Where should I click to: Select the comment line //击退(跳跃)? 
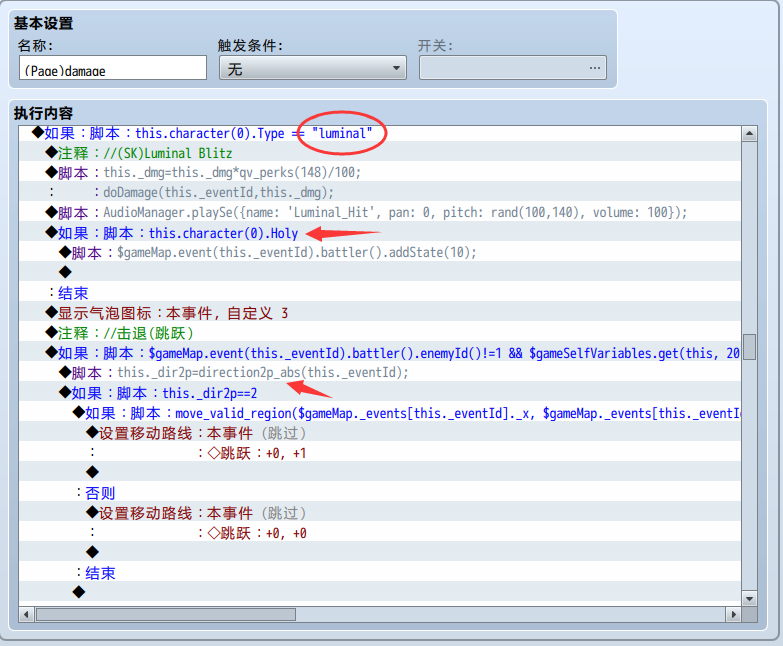pyautogui.click(x=380, y=333)
